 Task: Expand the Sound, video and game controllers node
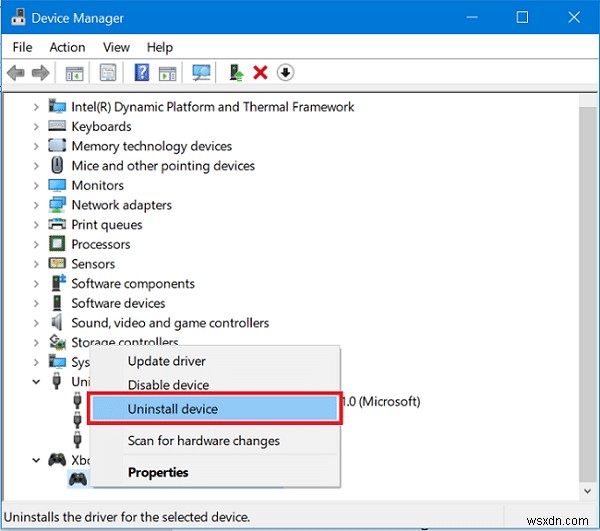point(36,323)
